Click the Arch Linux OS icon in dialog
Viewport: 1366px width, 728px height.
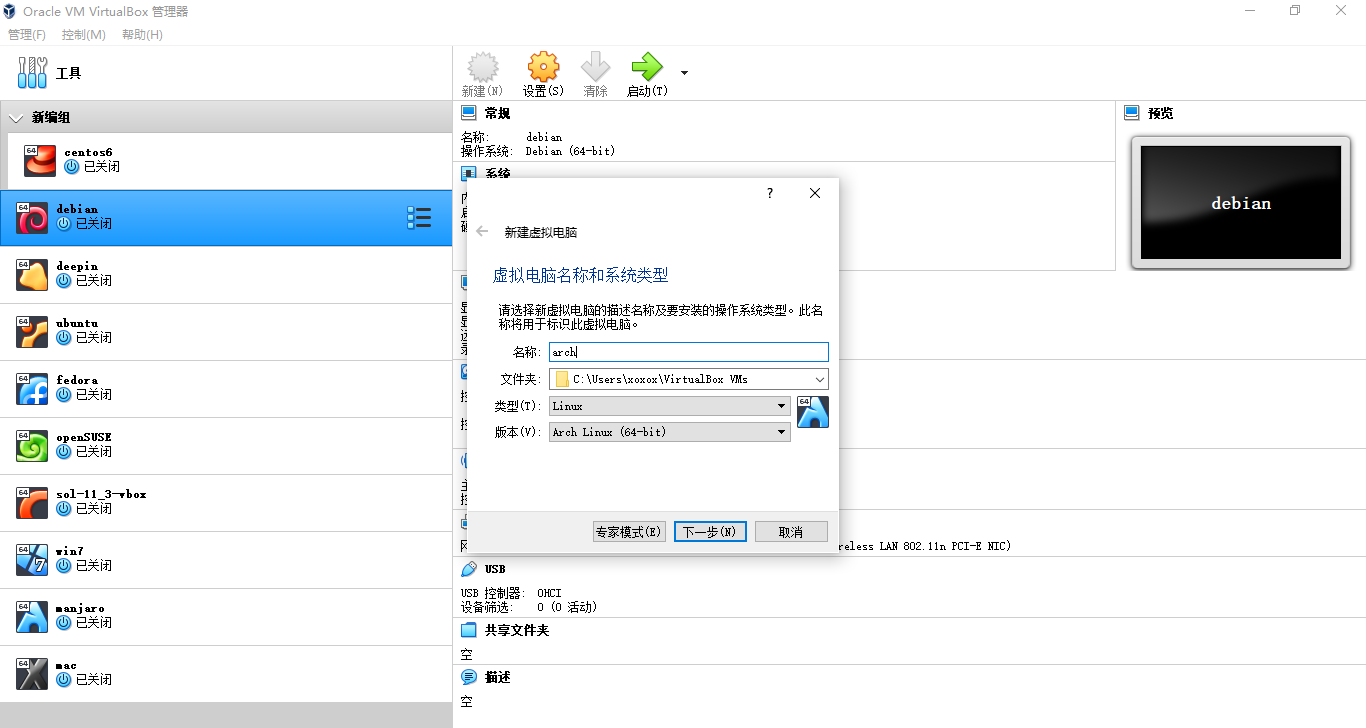pyautogui.click(x=813, y=412)
